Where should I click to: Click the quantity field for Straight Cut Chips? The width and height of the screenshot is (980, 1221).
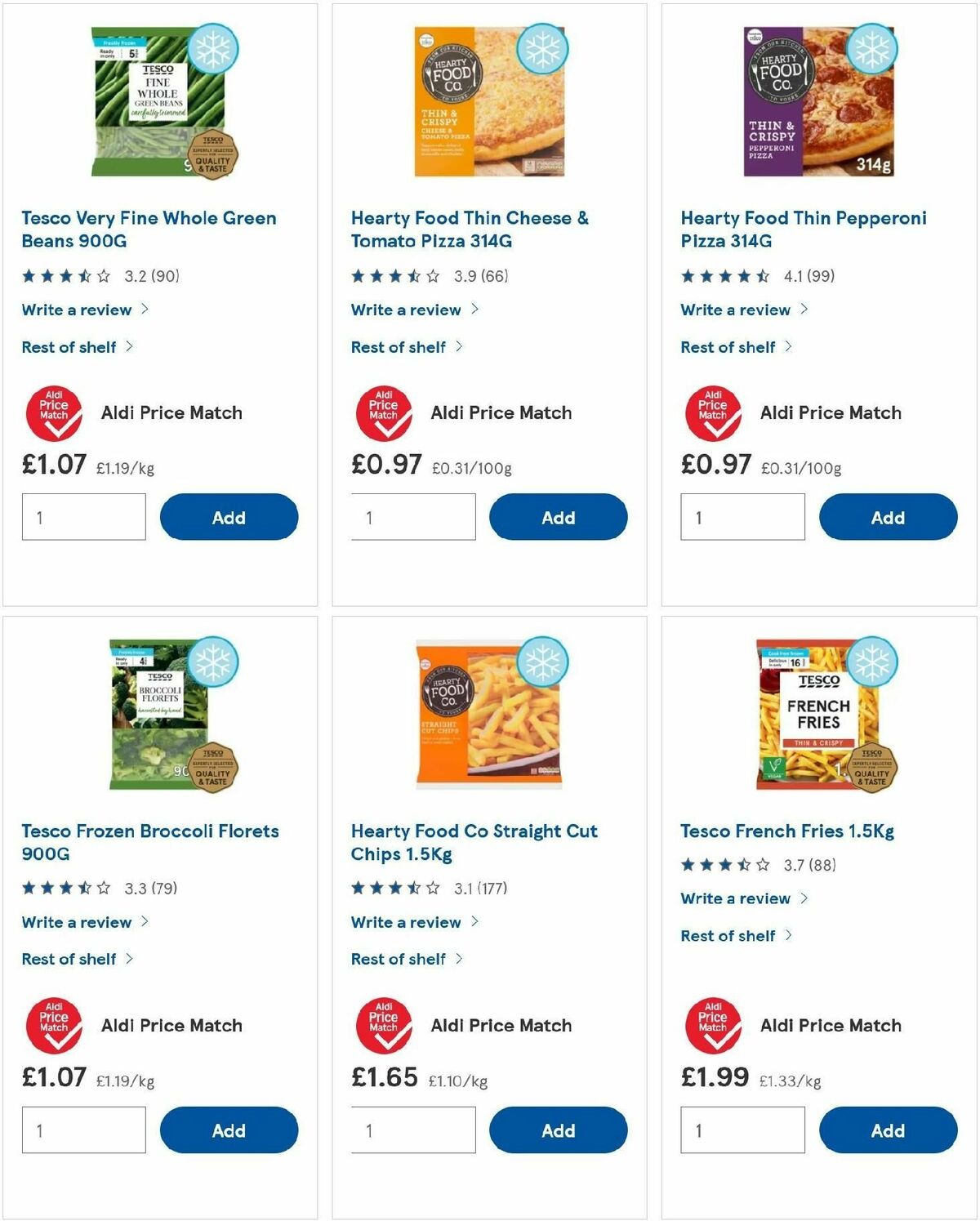[x=413, y=1130]
